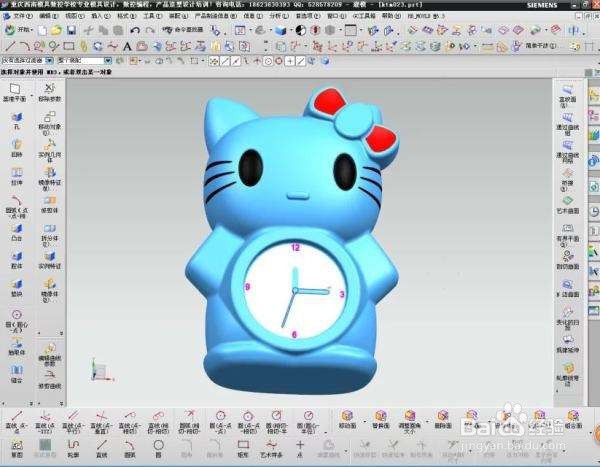Click the 回转 (Revolve) feature tool
The image size is (600, 467).
16,149
